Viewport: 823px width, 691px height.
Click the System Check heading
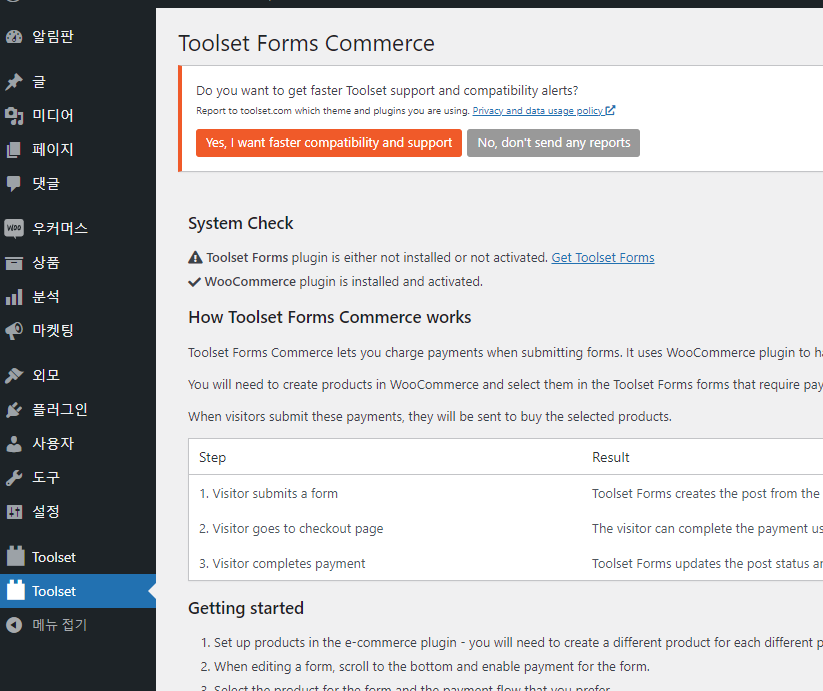click(240, 224)
